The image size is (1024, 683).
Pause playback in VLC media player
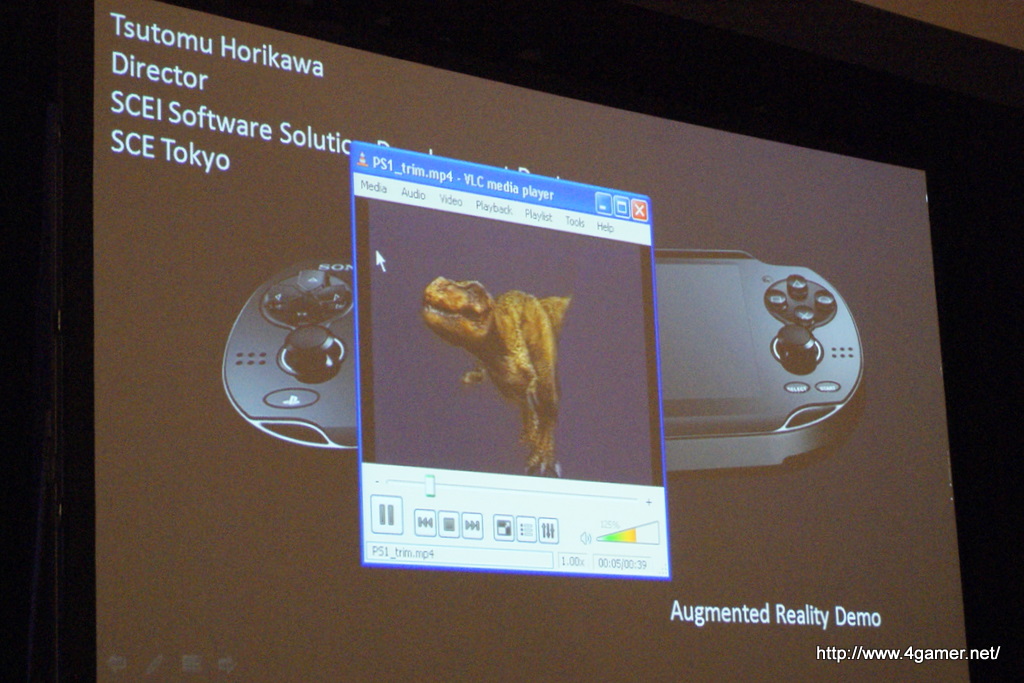(x=386, y=515)
